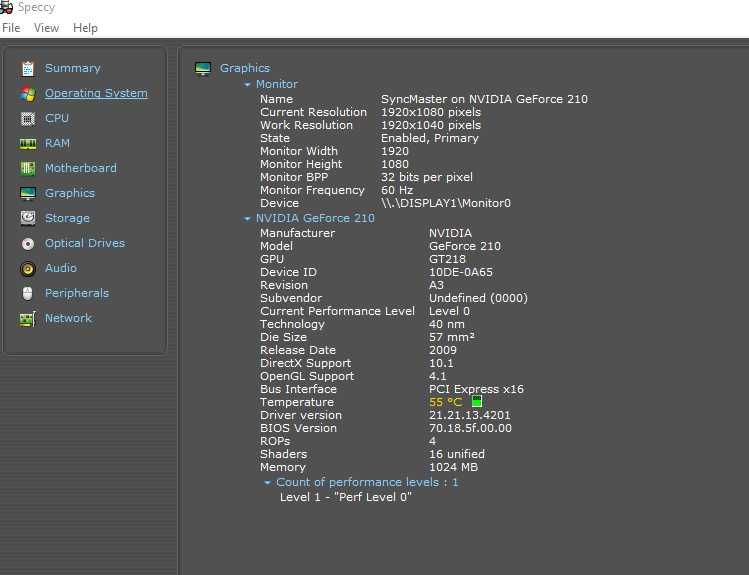Click the Summary clipboard icon
The width and height of the screenshot is (749, 575).
pyautogui.click(x=28, y=69)
